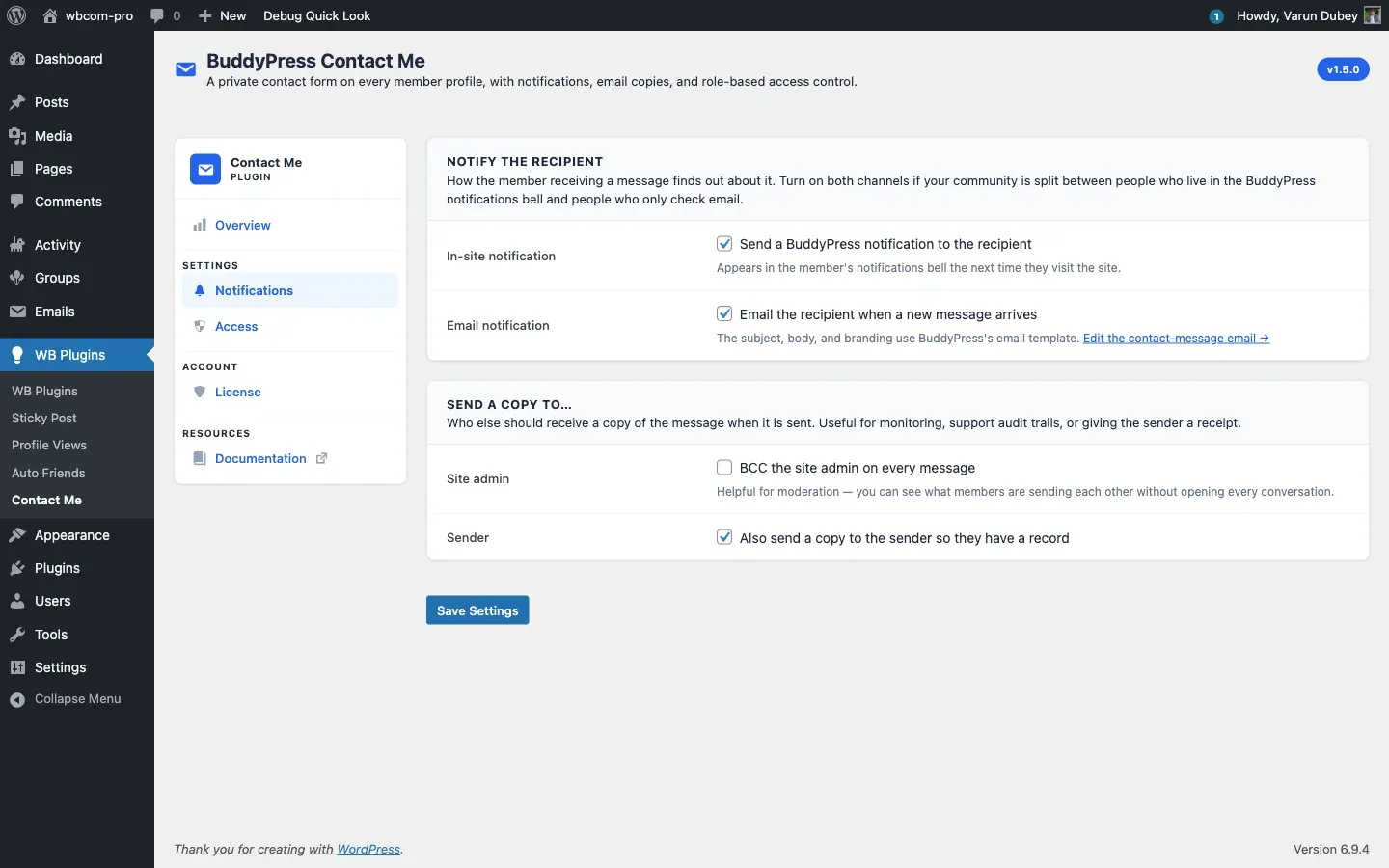Open Contact Me submenu item
Image resolution: width=1389 pixels, height=868 pixels.
(46, 500)
